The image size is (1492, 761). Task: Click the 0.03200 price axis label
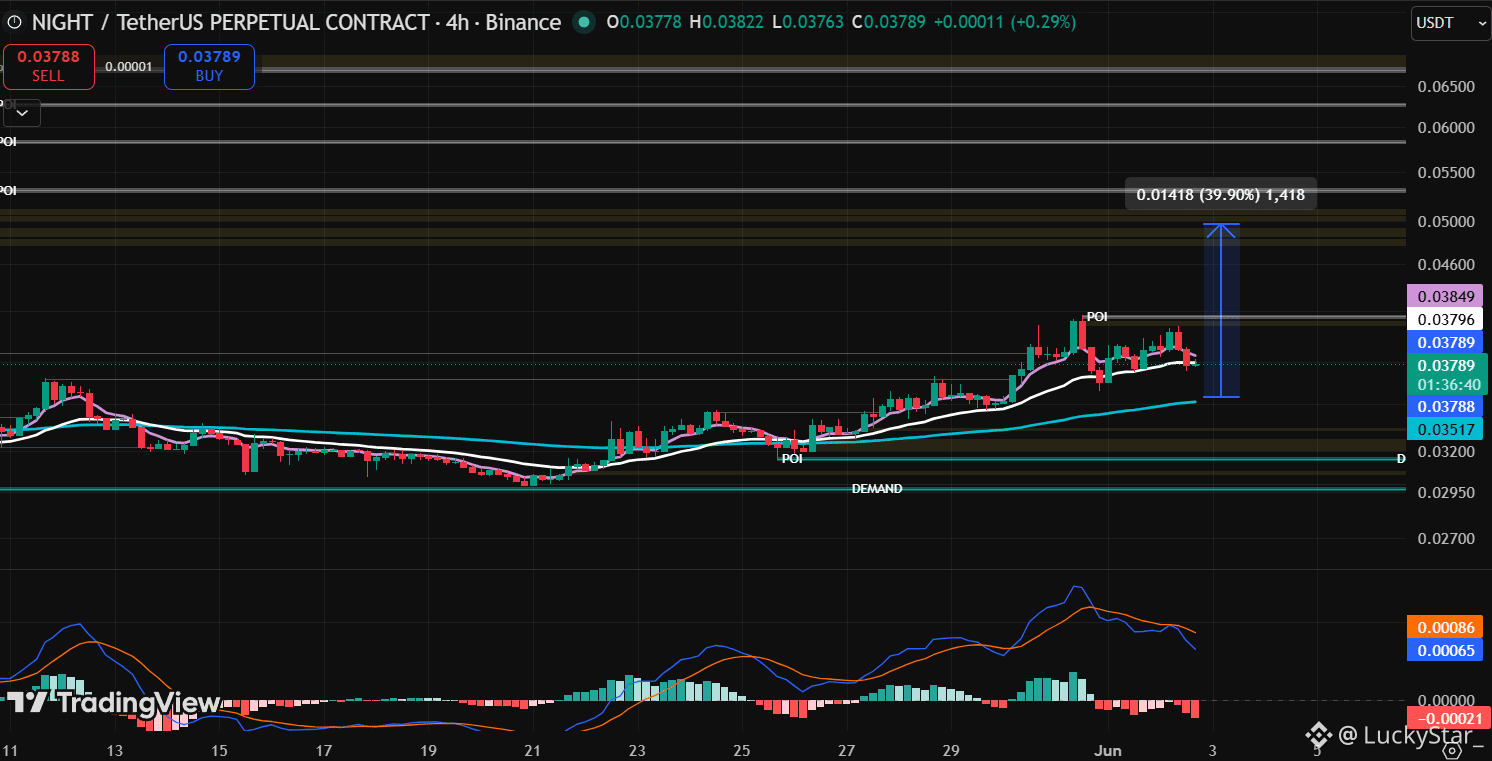1447,452
